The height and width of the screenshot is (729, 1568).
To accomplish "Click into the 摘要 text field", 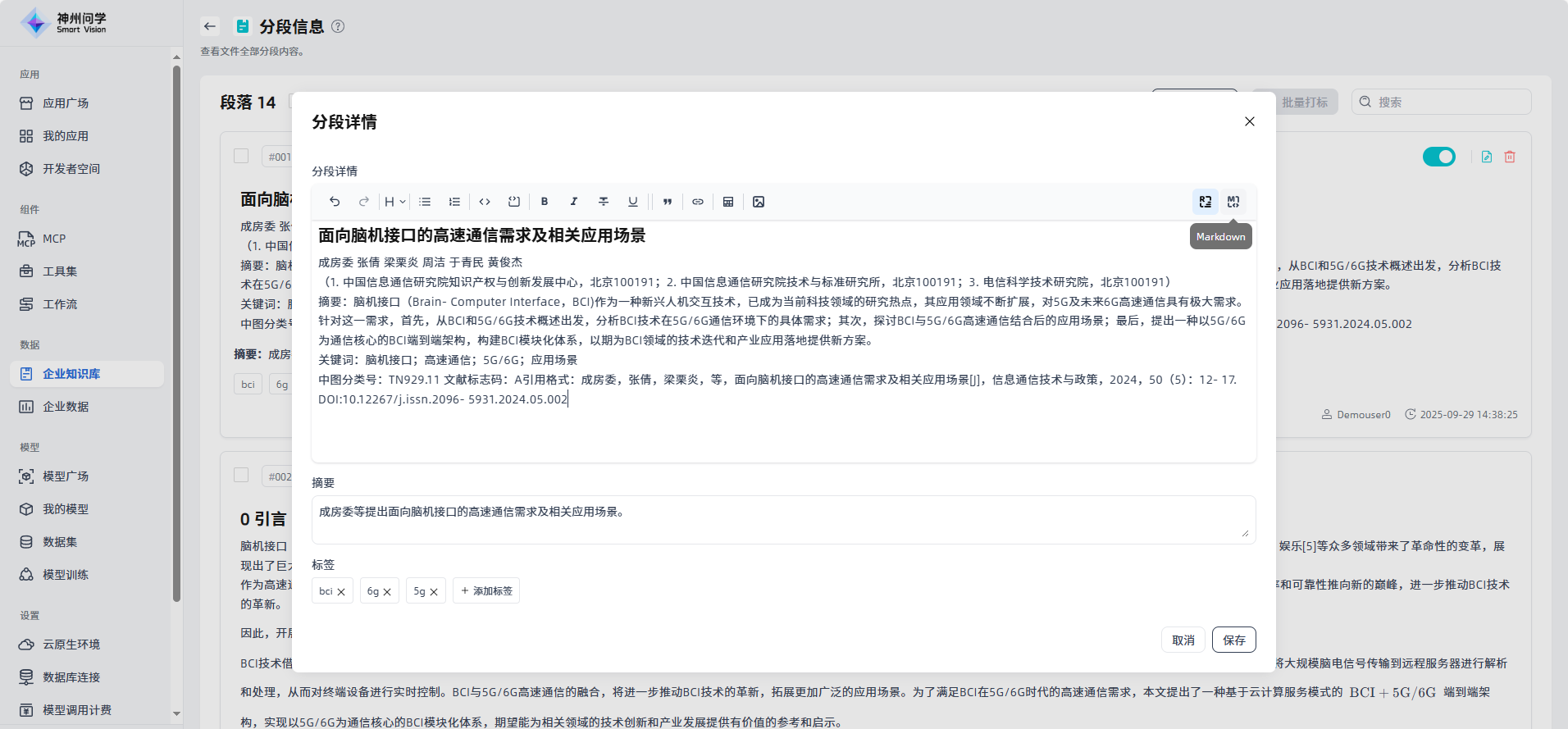I will click(x=783, y=519).
